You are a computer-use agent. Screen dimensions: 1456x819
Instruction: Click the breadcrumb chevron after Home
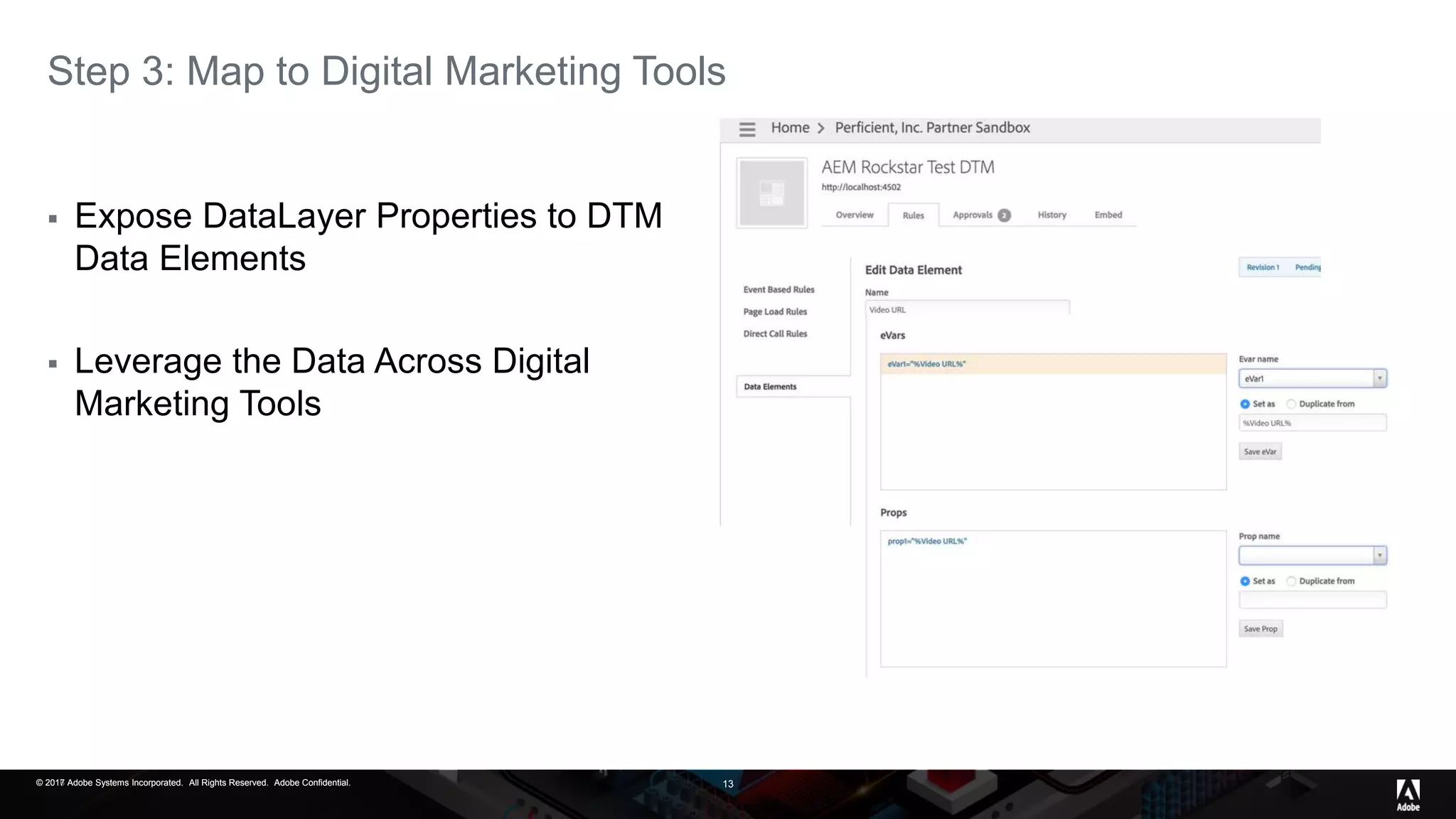(x=821, y=128)
